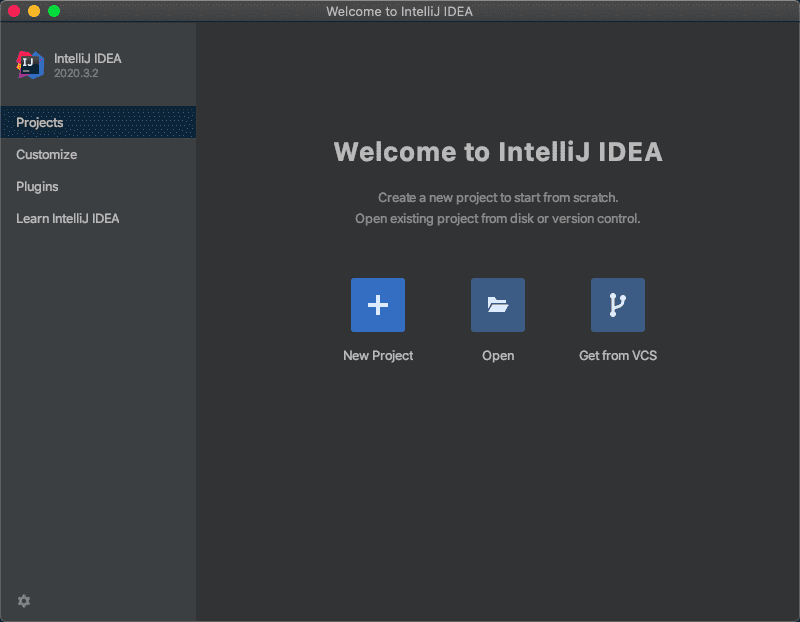This screenshot has height=622, width=800.
Task: Close the welcome window with the red button
Action: click(14, 11)
